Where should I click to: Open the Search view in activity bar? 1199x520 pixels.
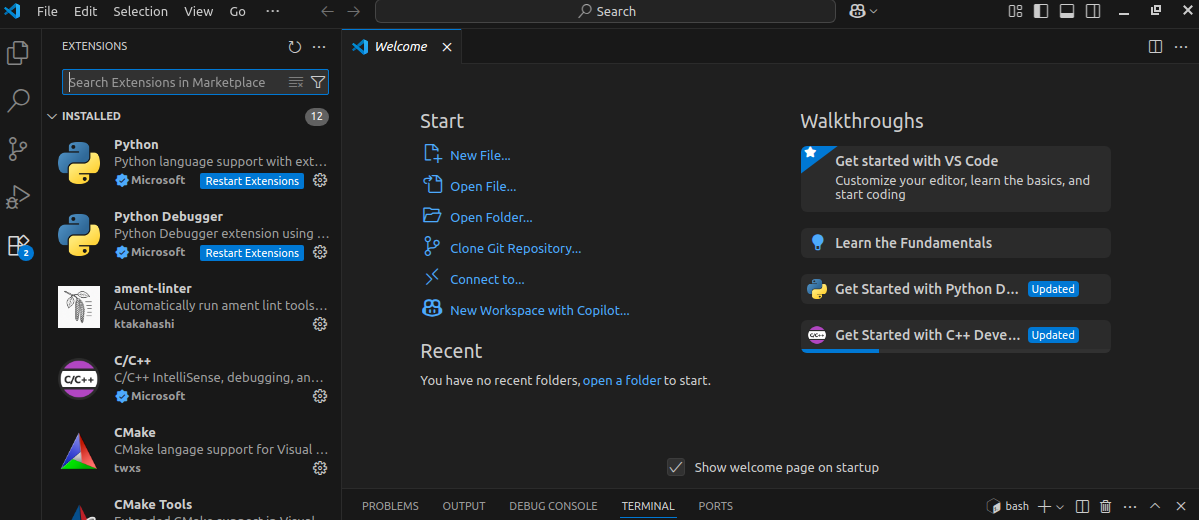click(x=18, y=100)
